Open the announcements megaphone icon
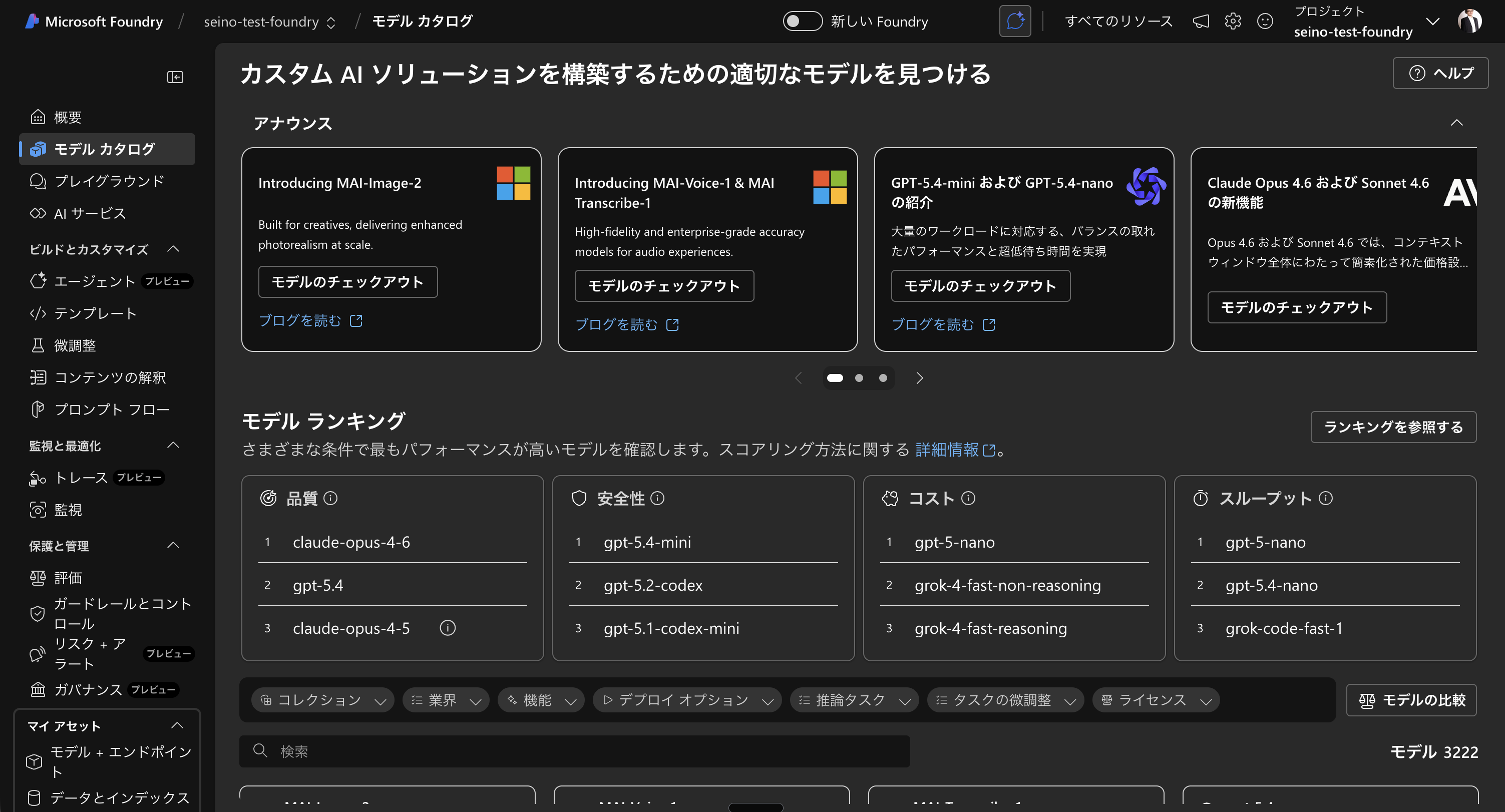This screenshot has width=1505, height=812. pos(1201,22)
